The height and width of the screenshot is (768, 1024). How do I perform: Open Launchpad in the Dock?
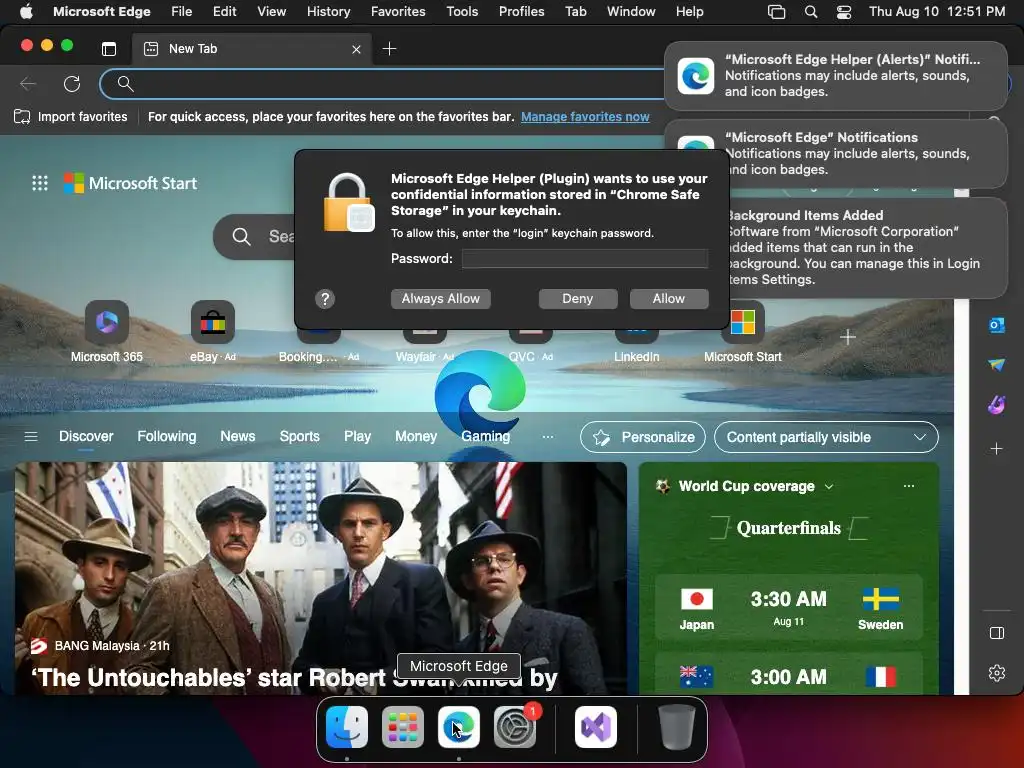pos(402,727)
